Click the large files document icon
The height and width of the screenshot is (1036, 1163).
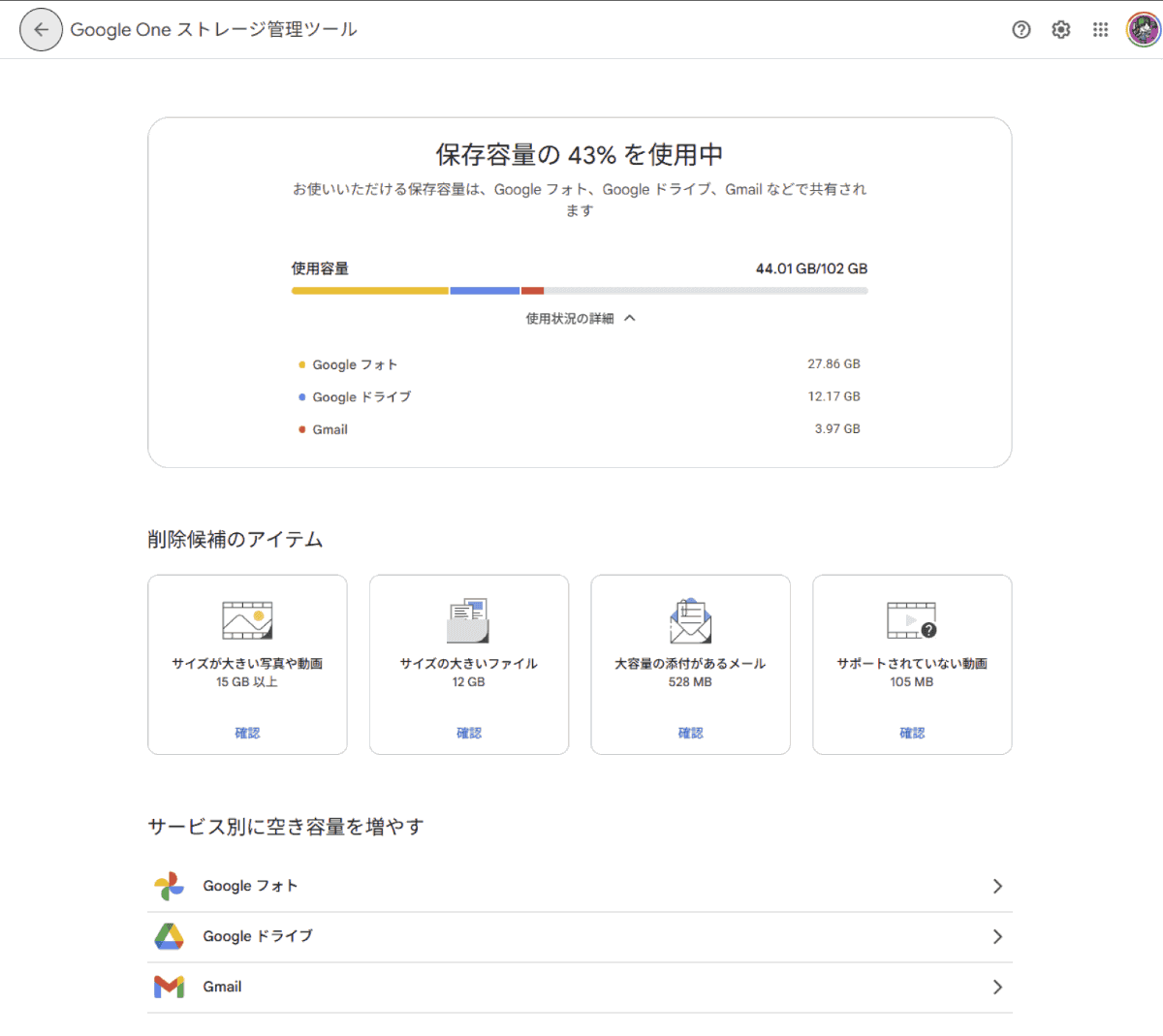[x=468, y=620]
